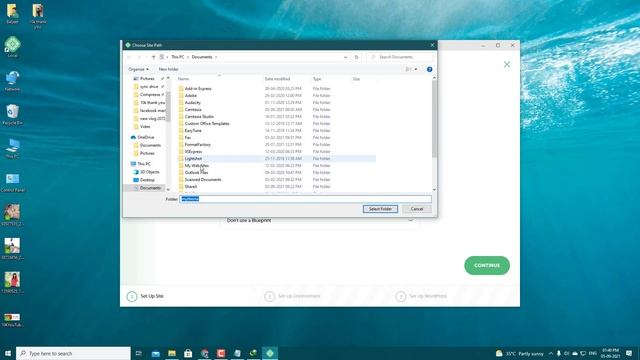The width and height of the screenshot is (640, 360).
Task: Open the Local shortcut on the desktop
Action: pos(12,46)
